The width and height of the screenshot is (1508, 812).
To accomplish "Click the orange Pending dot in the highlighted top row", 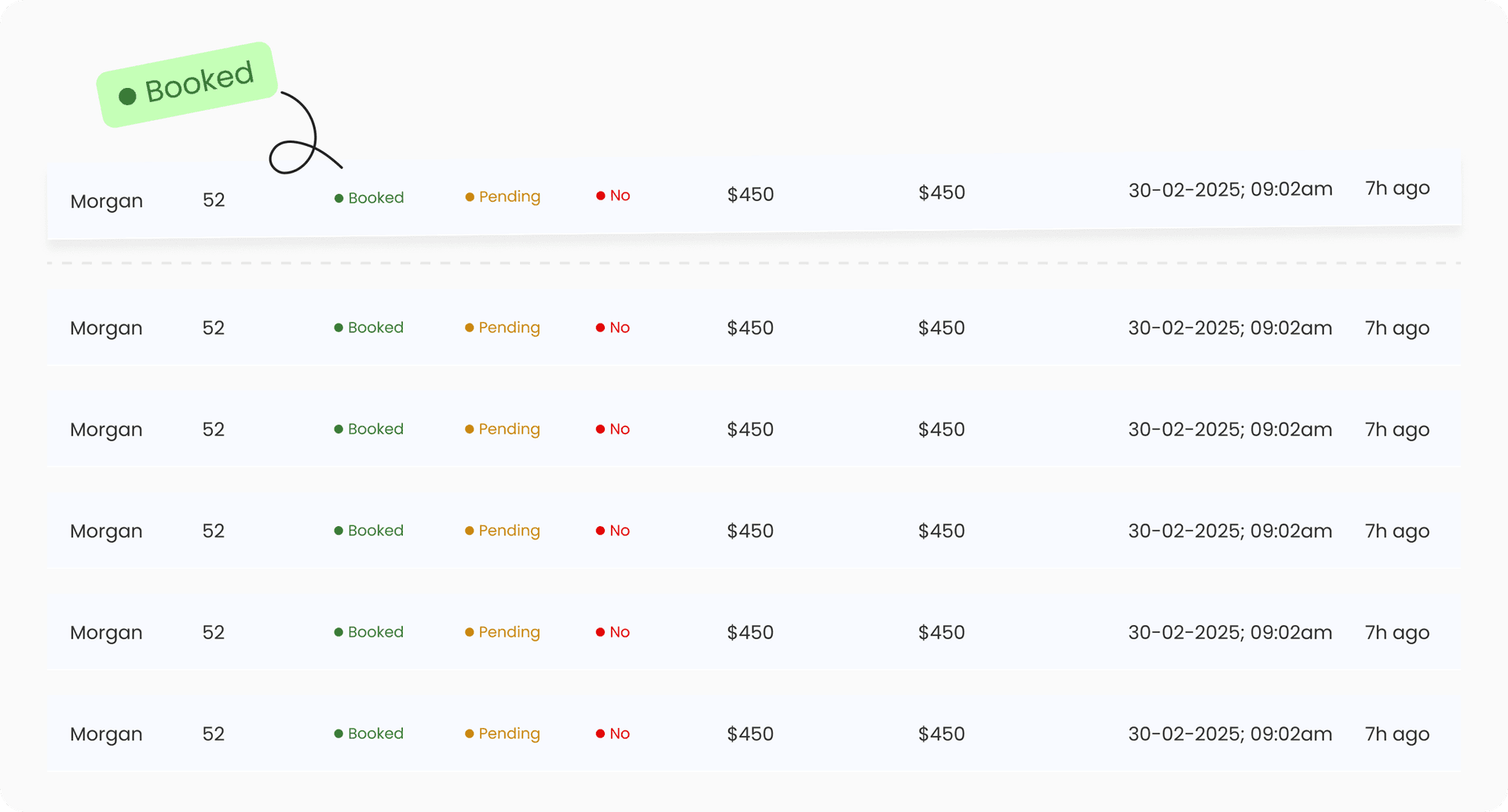I will point(469,196).
